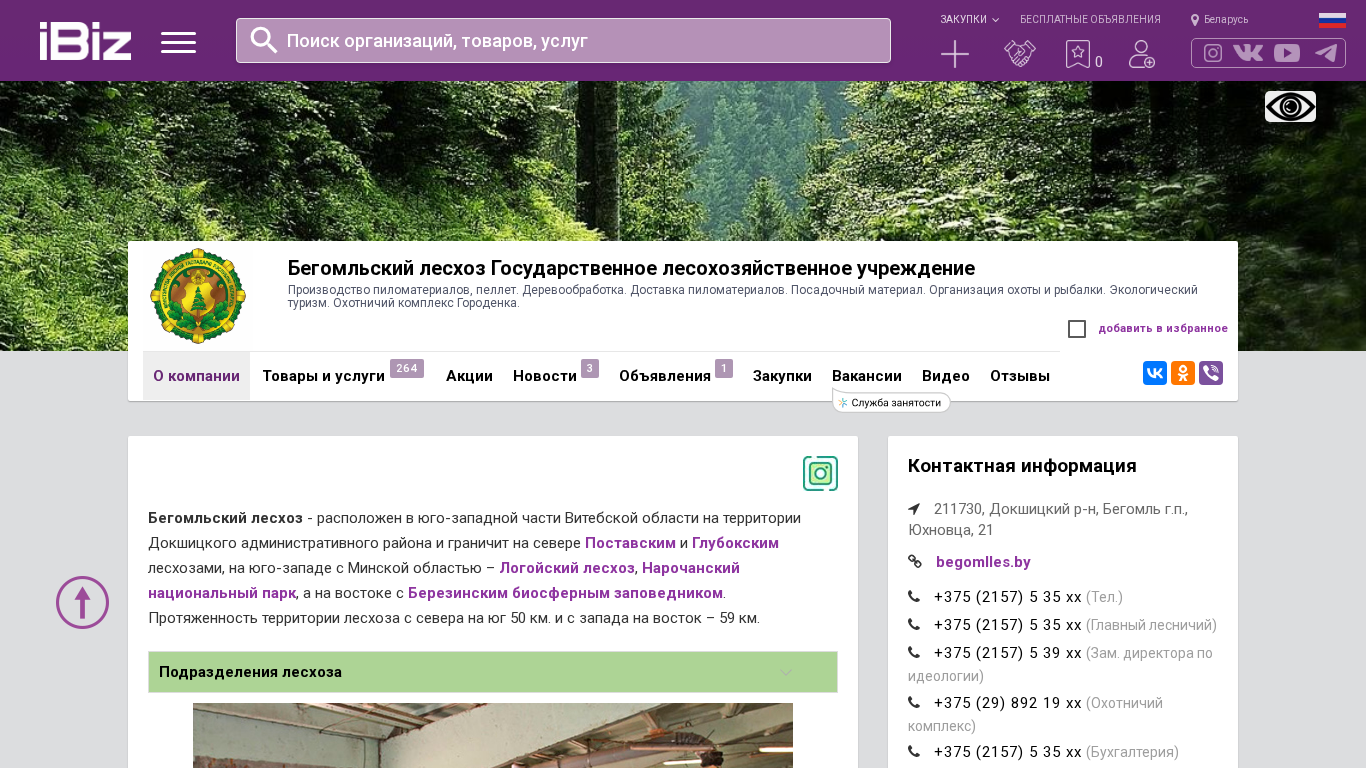Open favorites bookmark star icon

(1078, 54)
